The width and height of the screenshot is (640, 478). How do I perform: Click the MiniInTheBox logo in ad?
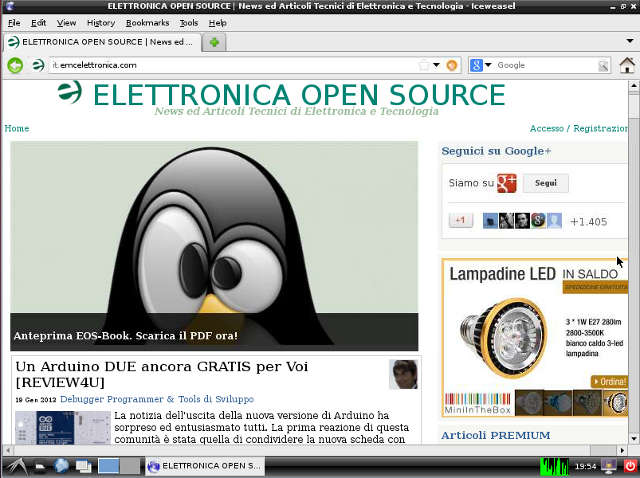478,404
